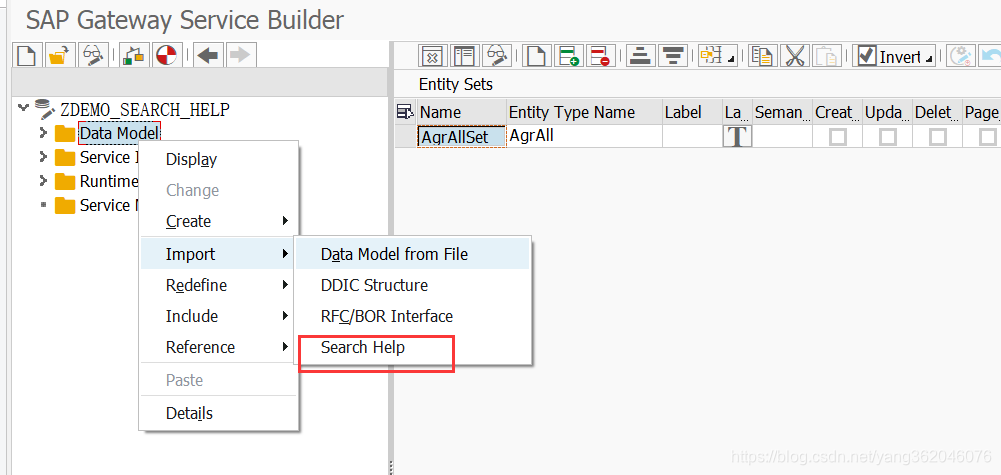Choose Data Model from File
The image size is (1001, 475).
pos(412,254)
